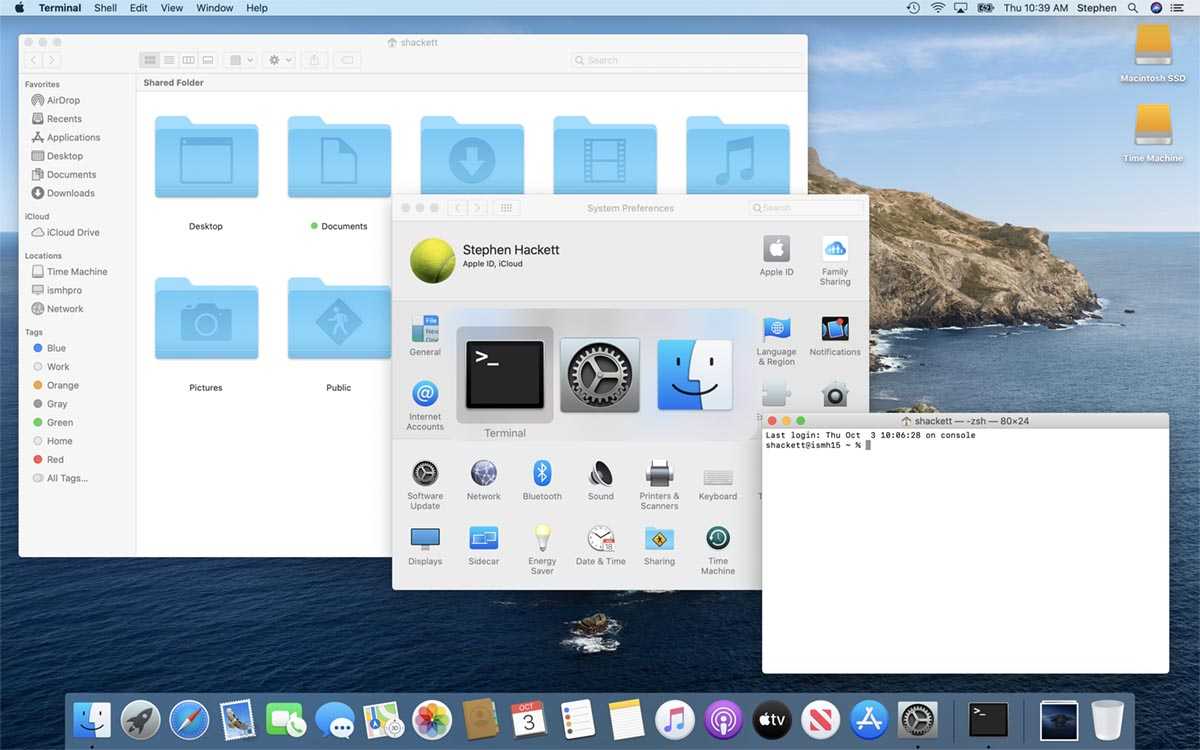Viewport: 1200px width, 750px height.
Task: Open the Stephen user menu
Action: click(x=1096, y=8)
